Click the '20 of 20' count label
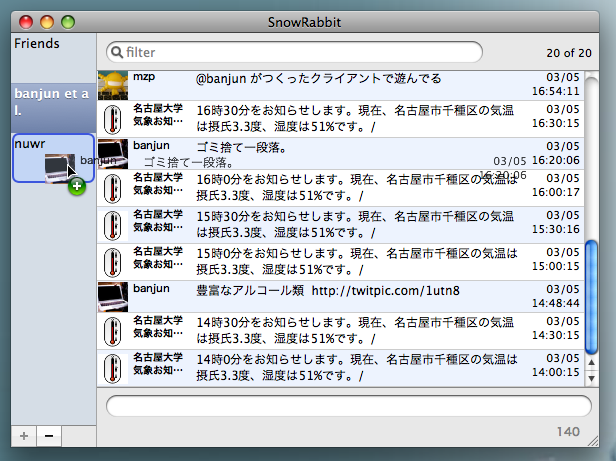616x461 pixels. [569, 53]
